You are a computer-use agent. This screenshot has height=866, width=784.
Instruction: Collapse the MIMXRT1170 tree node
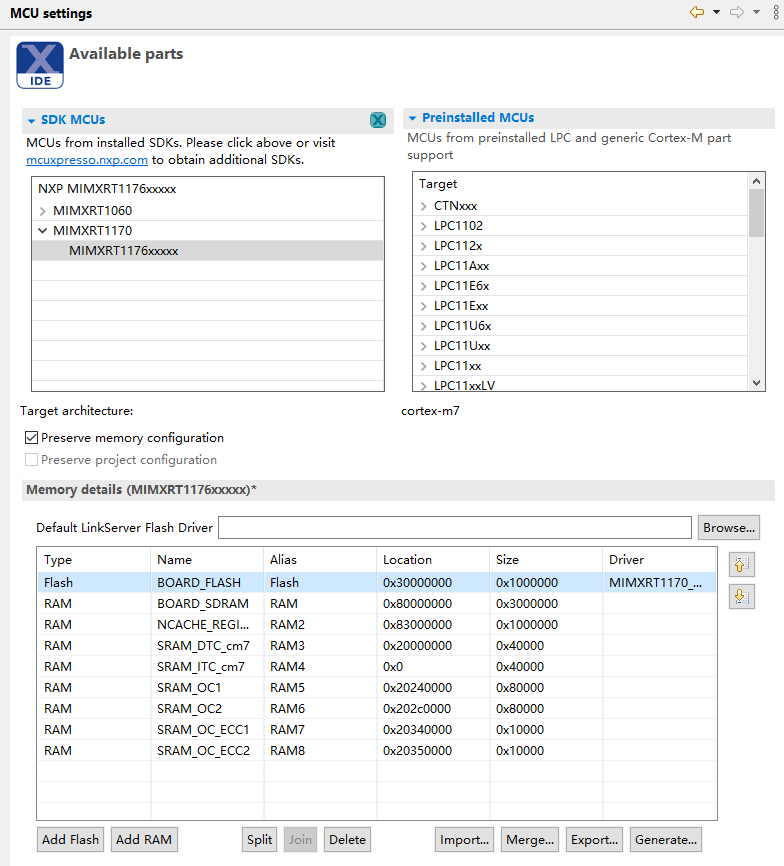point(43,231)
